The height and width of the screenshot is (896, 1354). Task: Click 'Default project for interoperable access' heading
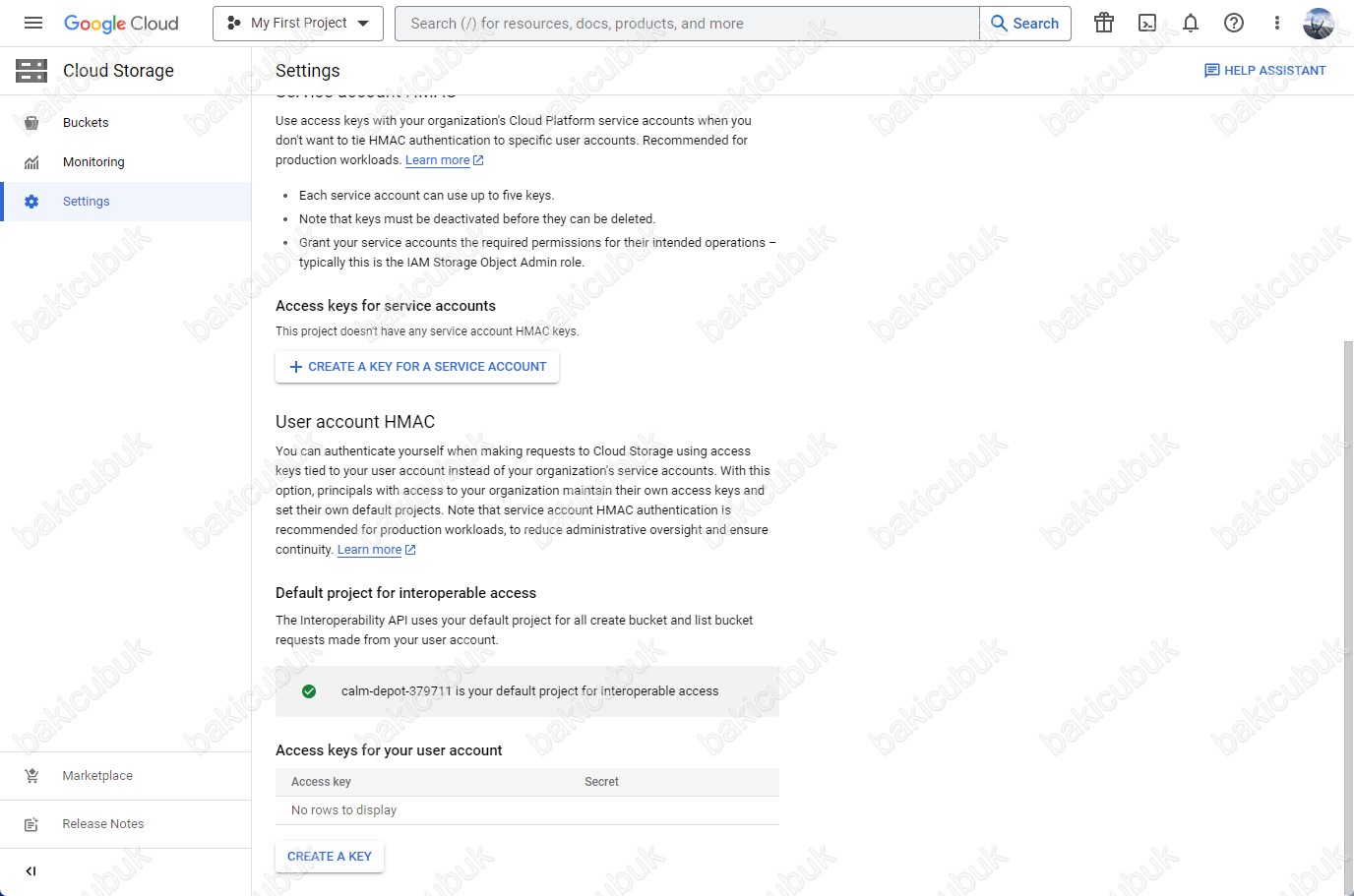pyautogui.click(x=406, y=593)
